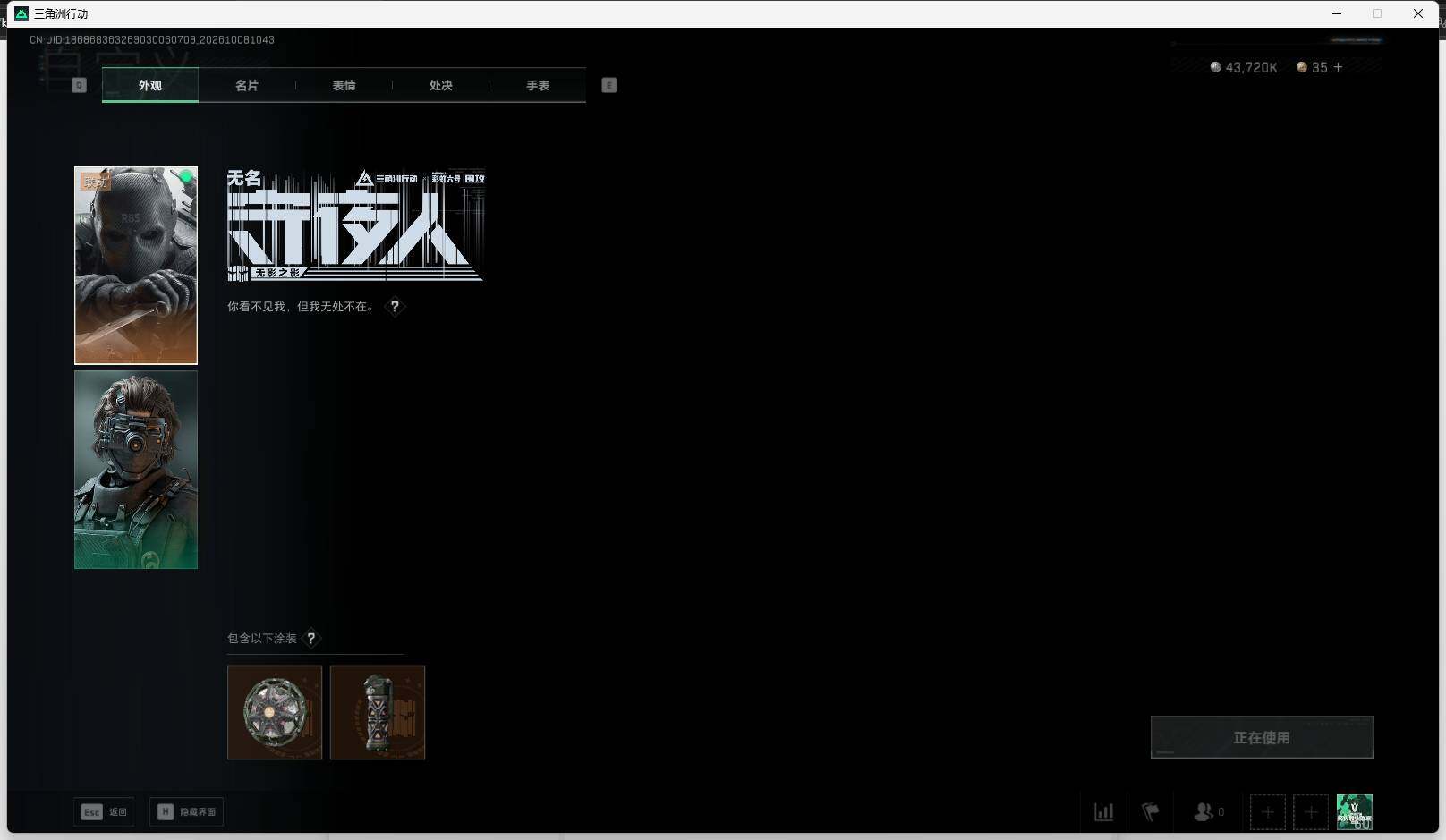Select the 表情 tab
The image size is (1446, 840).
tap(344, 85)
